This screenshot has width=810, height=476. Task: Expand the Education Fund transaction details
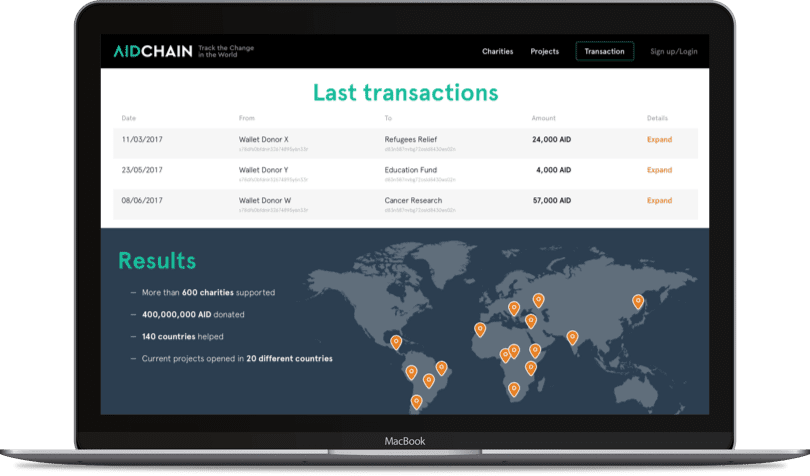(659, 170)
